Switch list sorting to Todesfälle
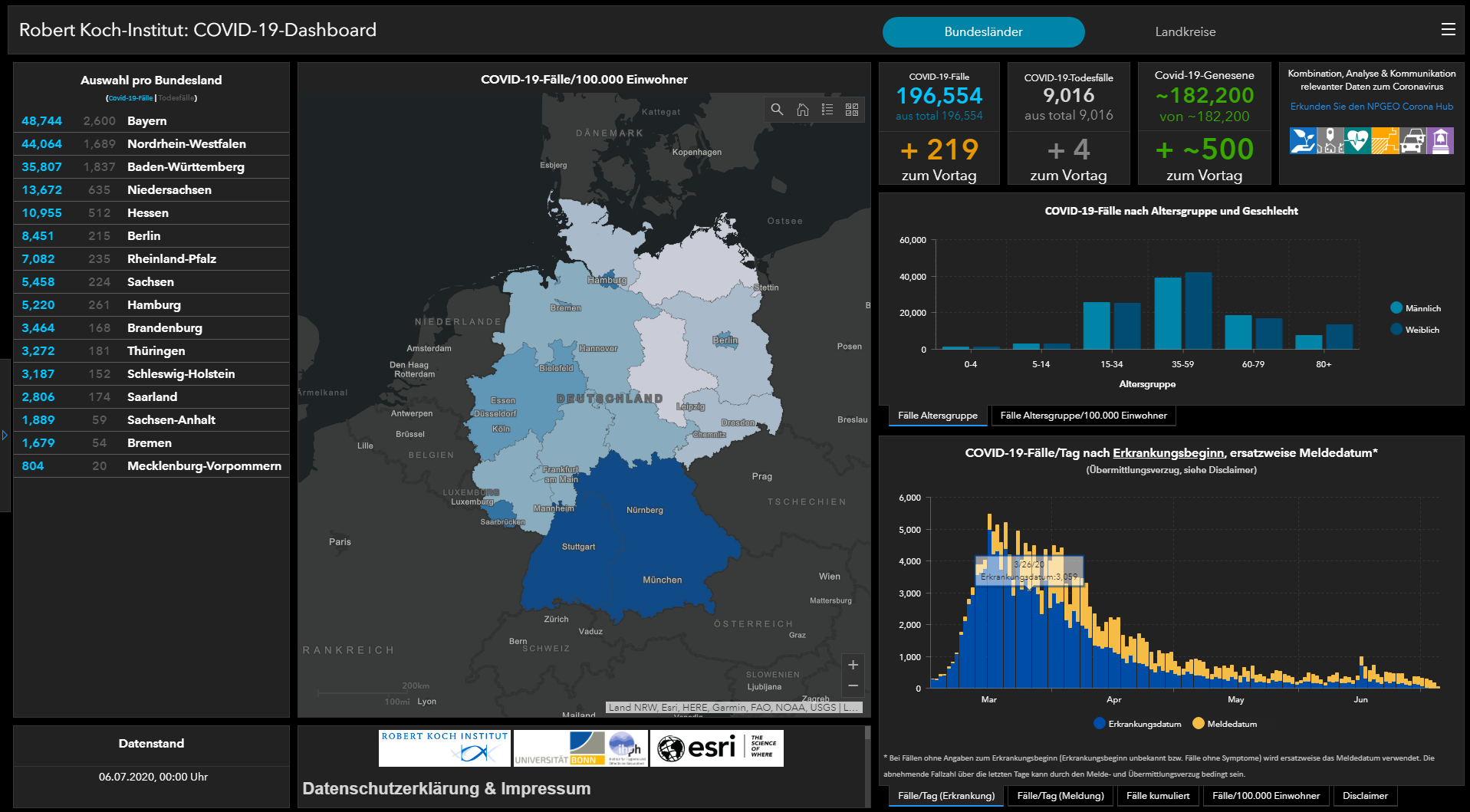 pyautogui.click(x=176, y=98)
